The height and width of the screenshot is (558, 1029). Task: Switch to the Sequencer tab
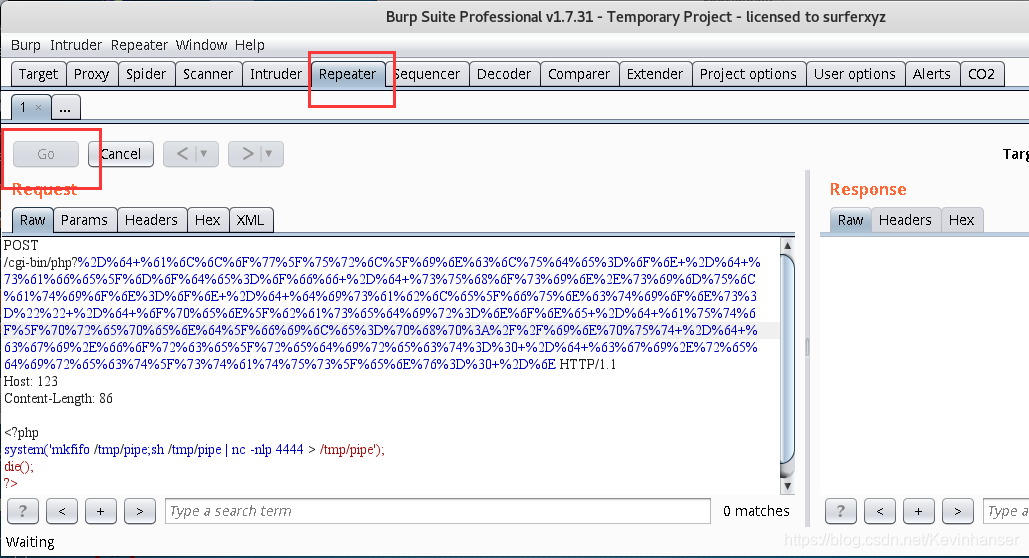427,74
